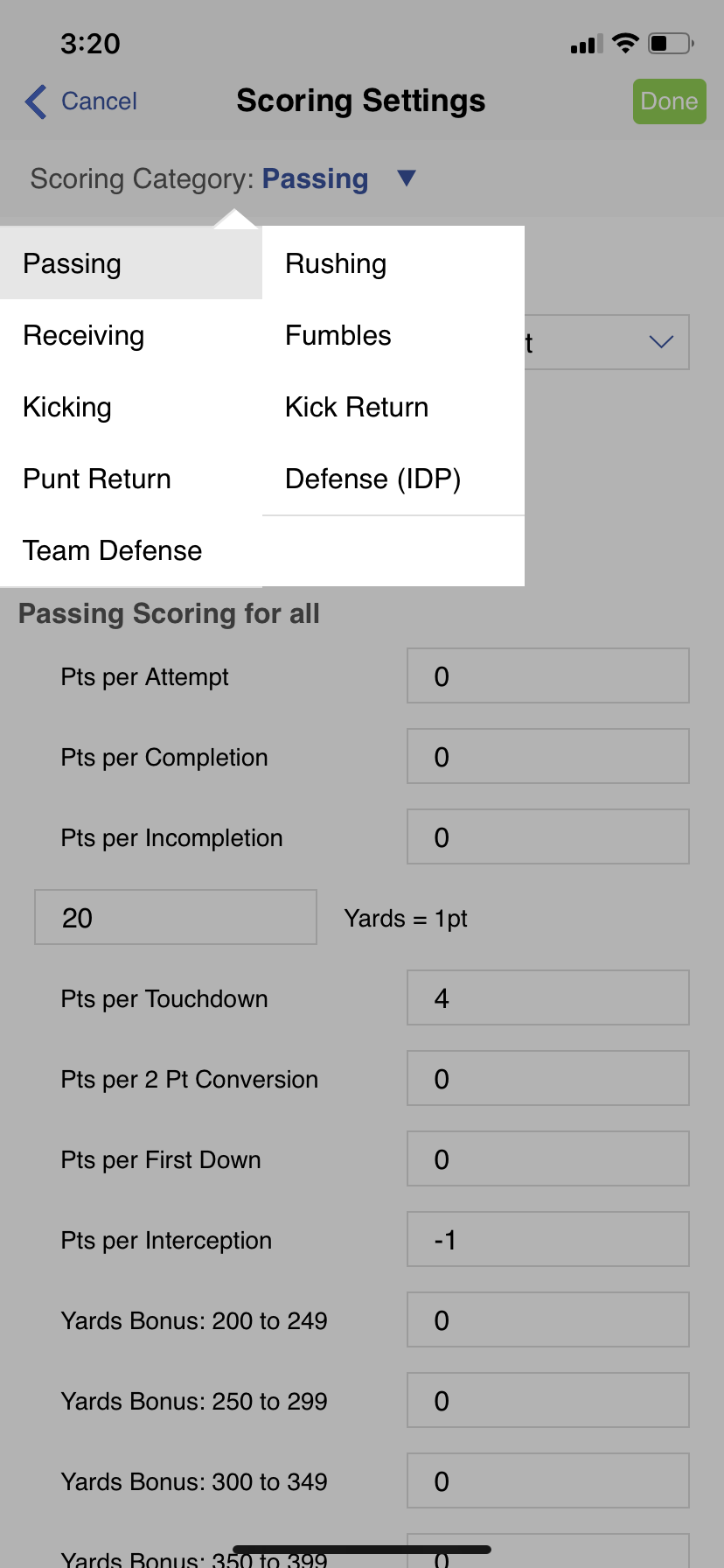Switch to Kick Return category
The height and width of the screenshot is (1568, 724).
point(357,407)
